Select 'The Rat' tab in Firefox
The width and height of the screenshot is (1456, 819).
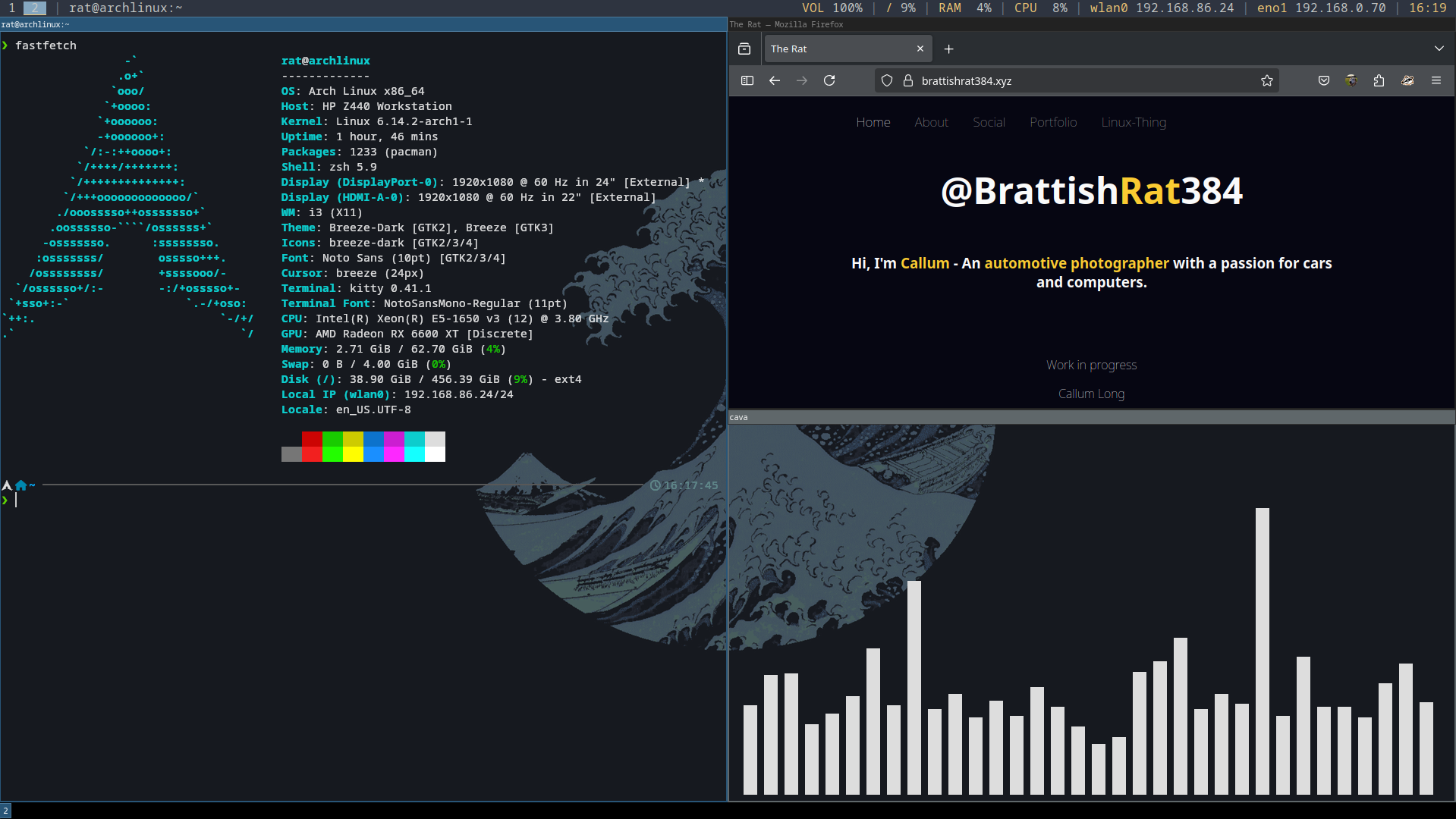point(847,49)
